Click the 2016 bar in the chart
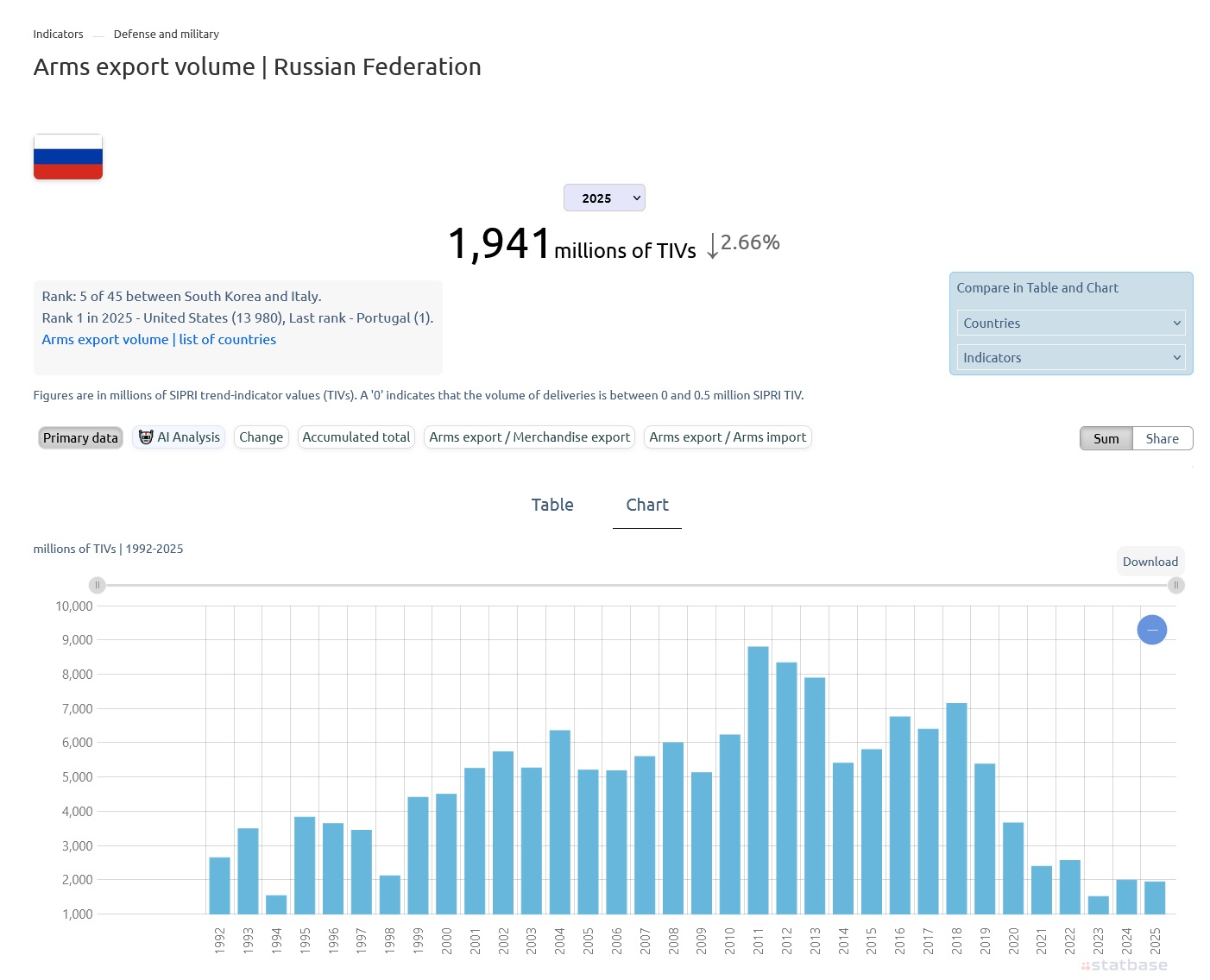1210x980 pixels. point(900,815)
